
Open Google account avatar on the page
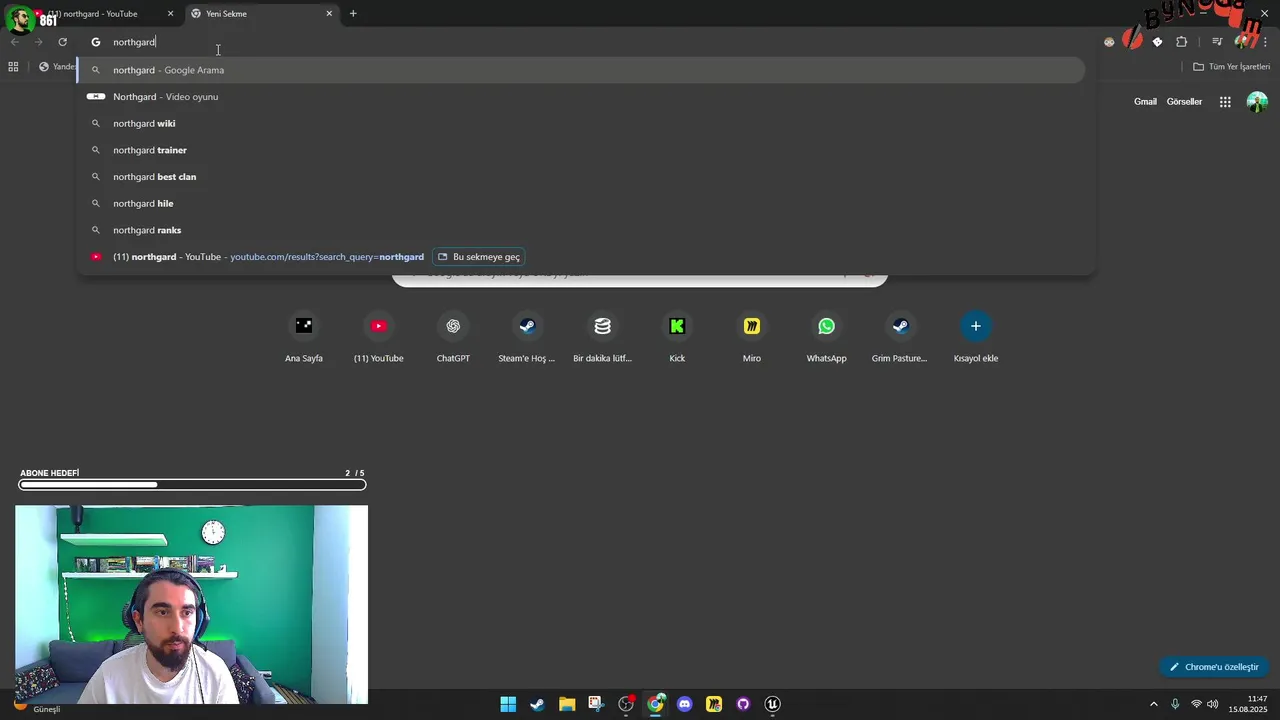1257,102
